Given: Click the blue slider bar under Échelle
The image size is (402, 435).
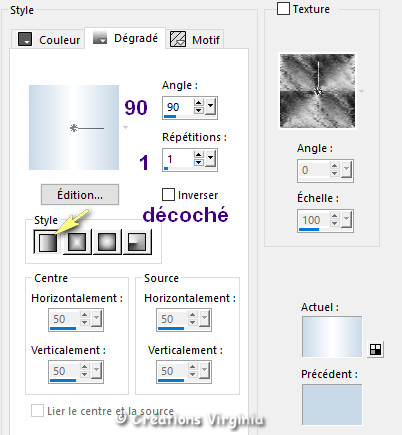Looking at the screenshot, I should click(309, 229).
